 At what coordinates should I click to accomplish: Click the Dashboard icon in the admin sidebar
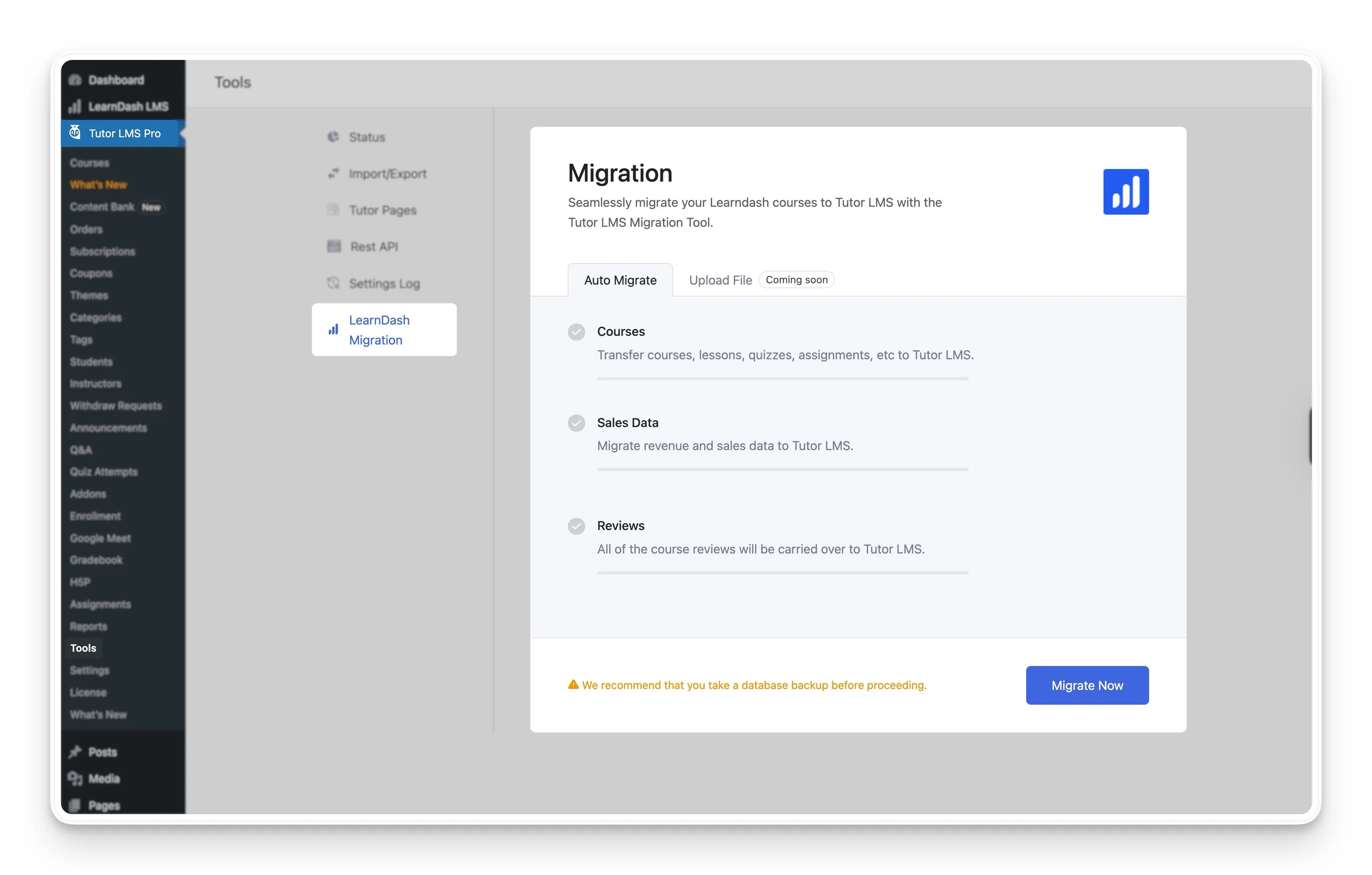pos(75,80)
